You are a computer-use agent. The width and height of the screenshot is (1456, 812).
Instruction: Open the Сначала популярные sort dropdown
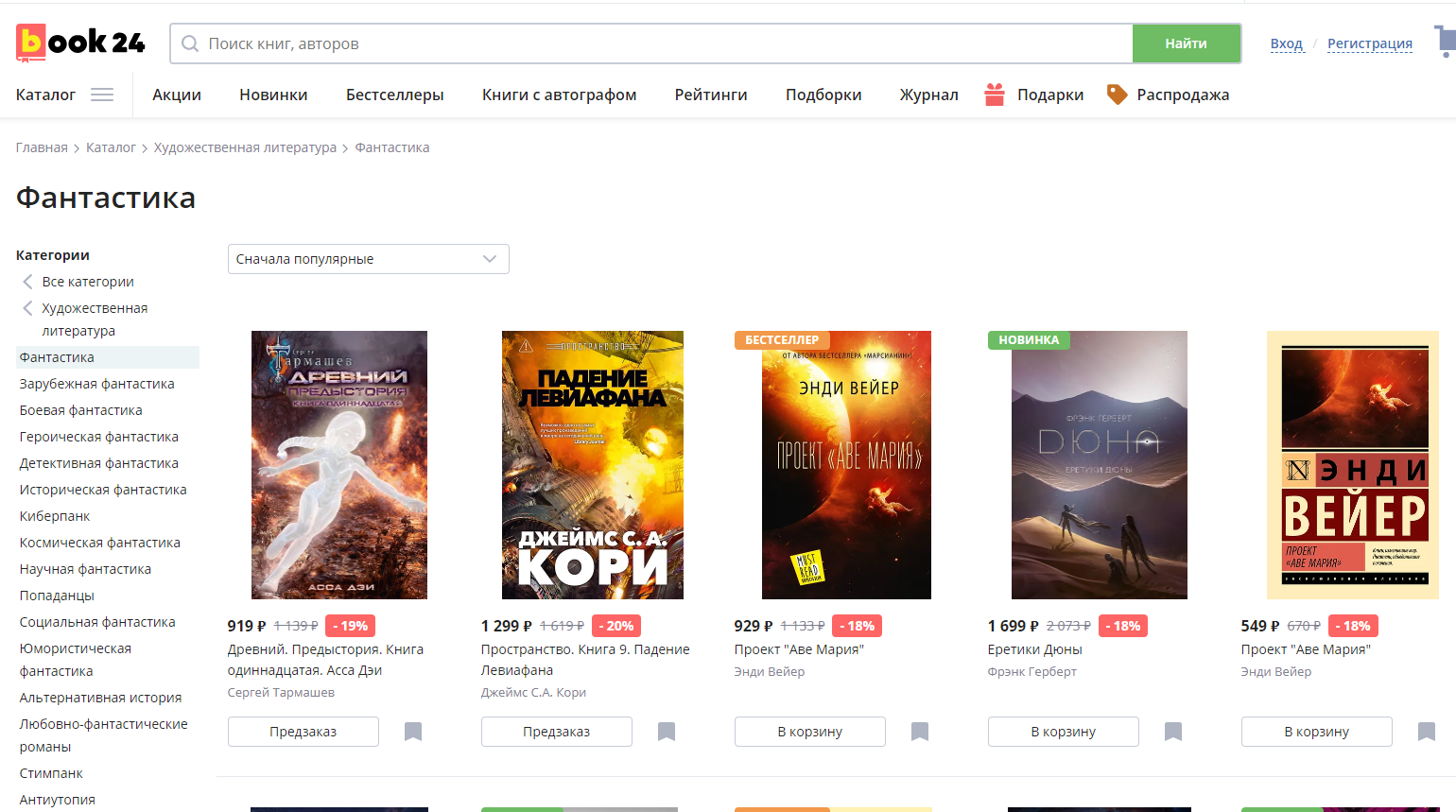(369, 259)
